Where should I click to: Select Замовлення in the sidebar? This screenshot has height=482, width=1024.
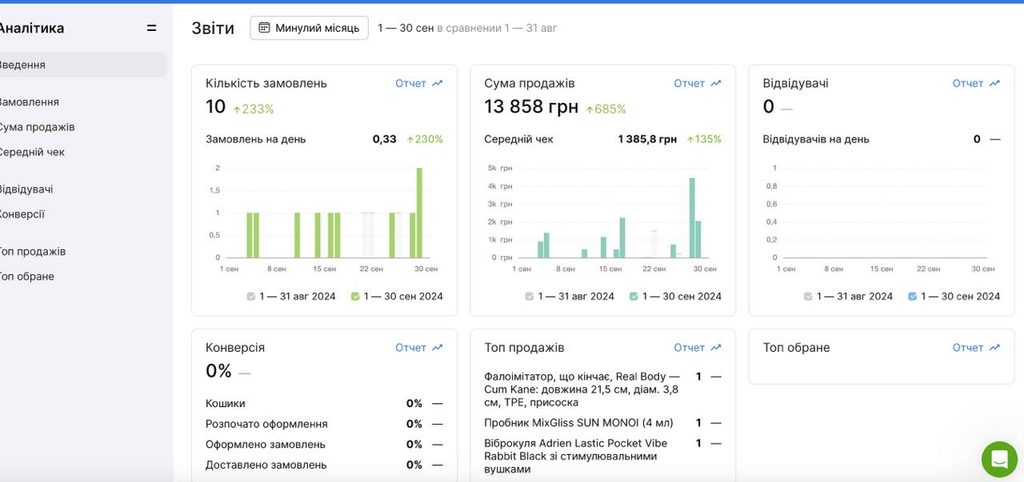click(x=29, y=102)
